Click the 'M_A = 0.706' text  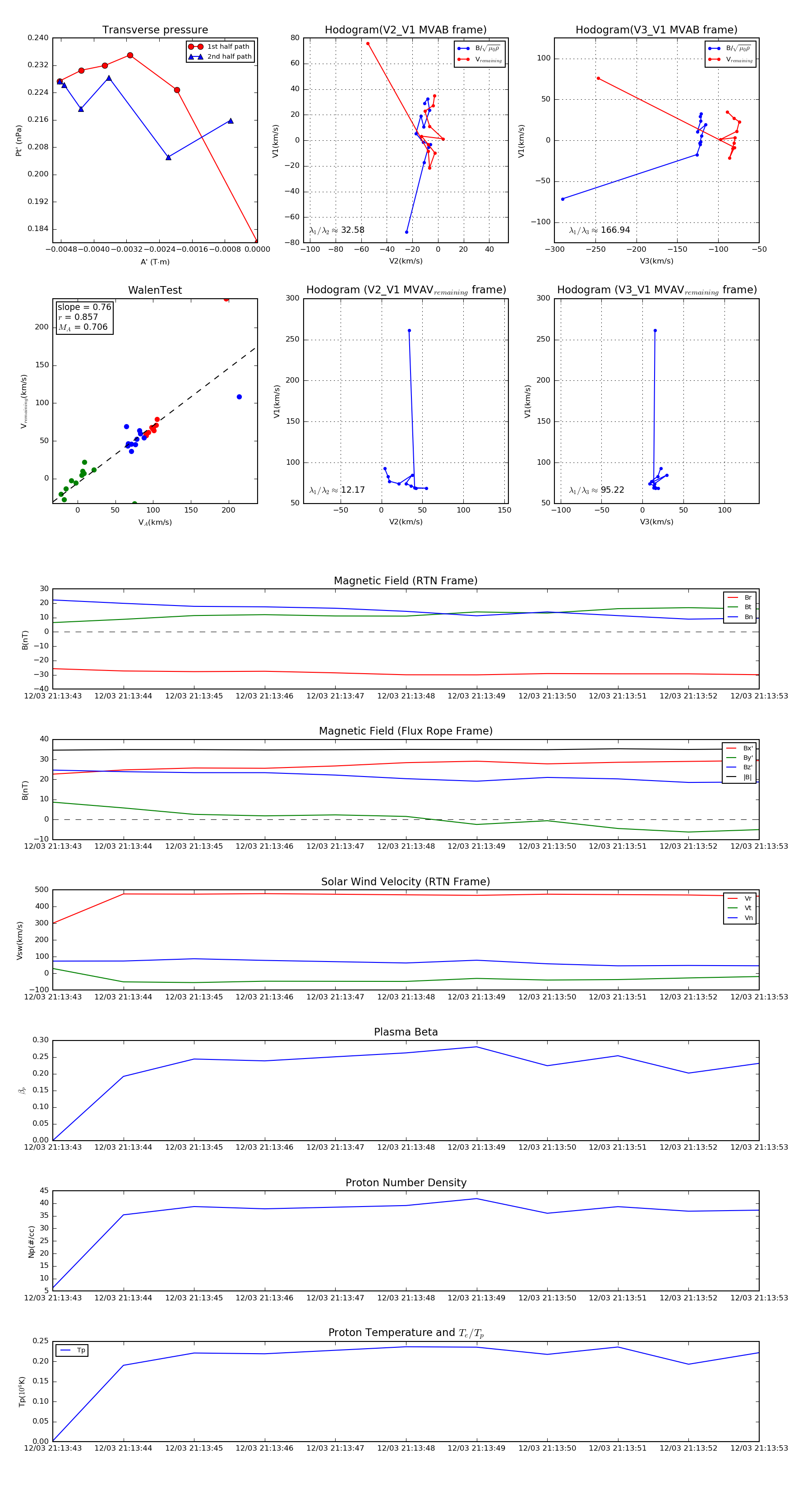tap(83, 327)
